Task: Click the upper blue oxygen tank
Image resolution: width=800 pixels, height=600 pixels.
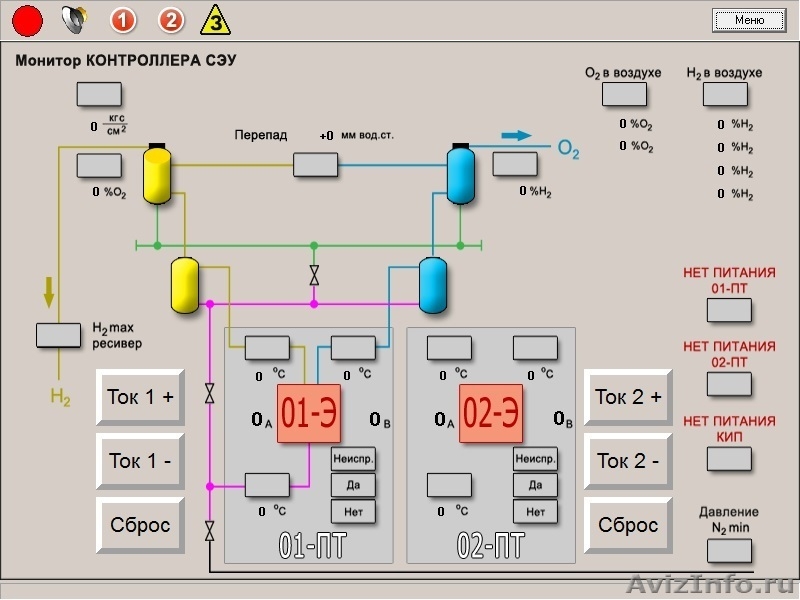Action: (x=460, y=175)
